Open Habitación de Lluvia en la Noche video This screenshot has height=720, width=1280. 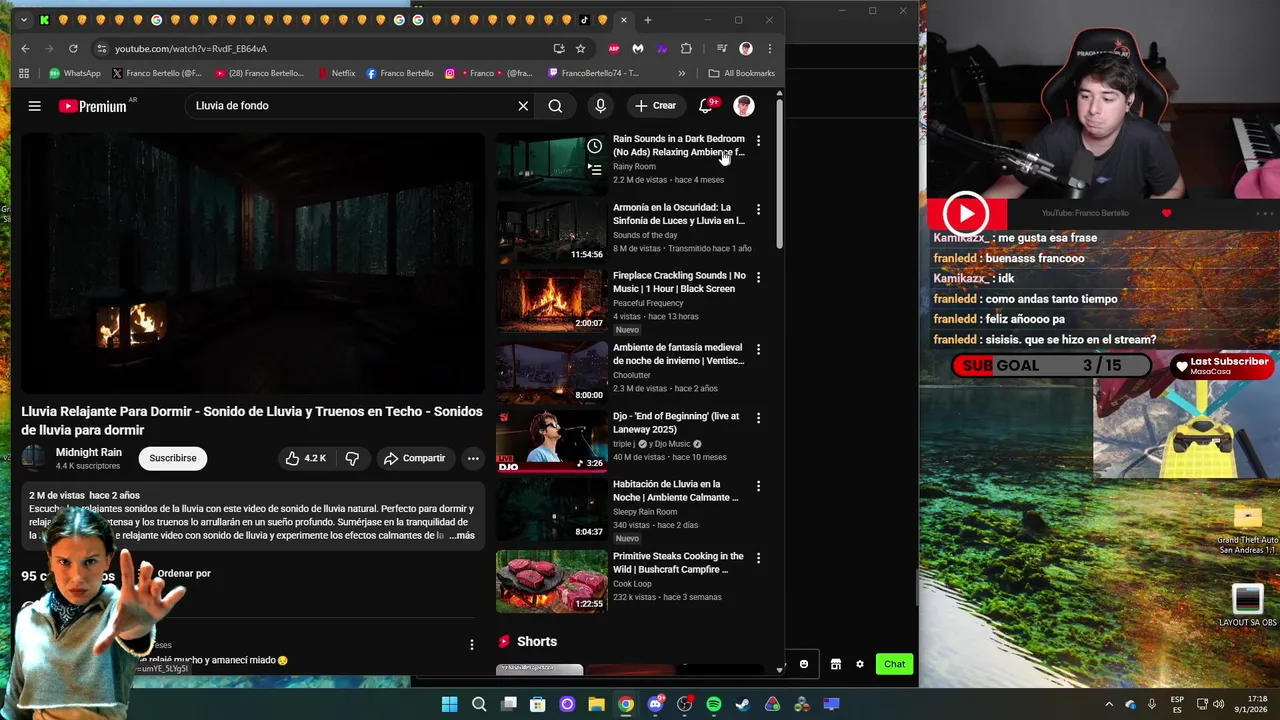tap(675, 491)
